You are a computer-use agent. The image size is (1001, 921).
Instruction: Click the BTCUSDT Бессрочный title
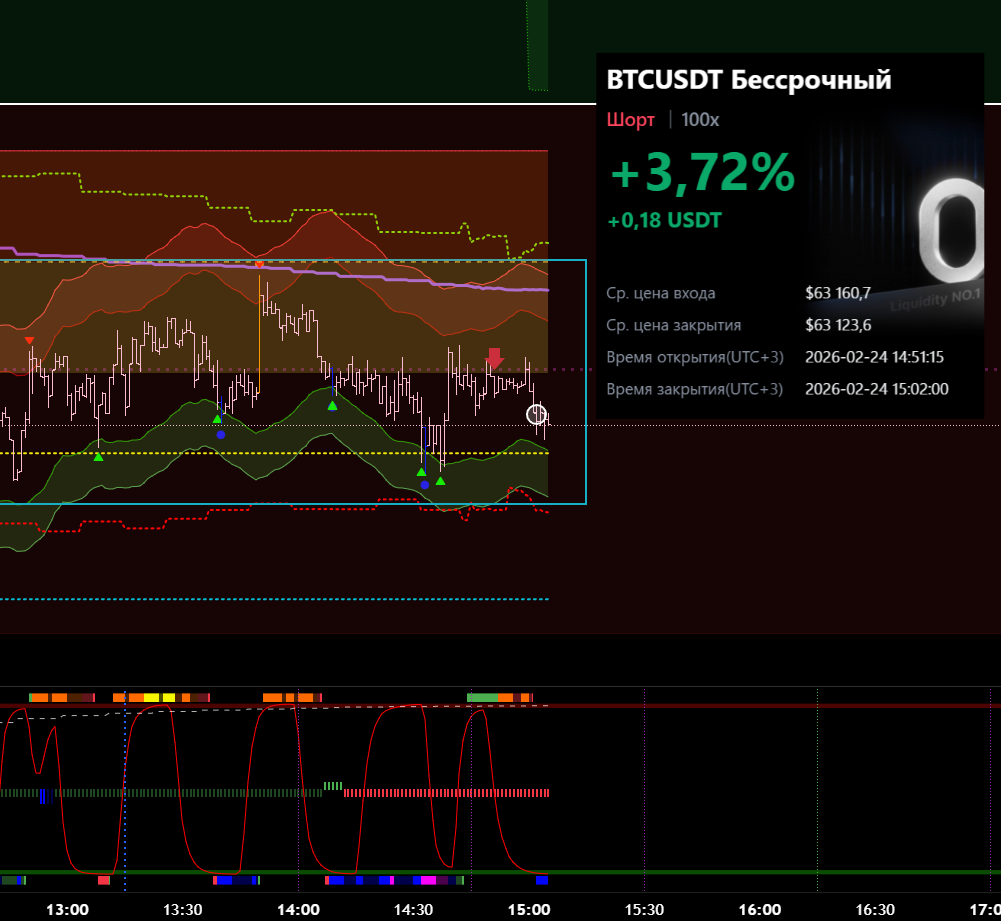(749, 80)
